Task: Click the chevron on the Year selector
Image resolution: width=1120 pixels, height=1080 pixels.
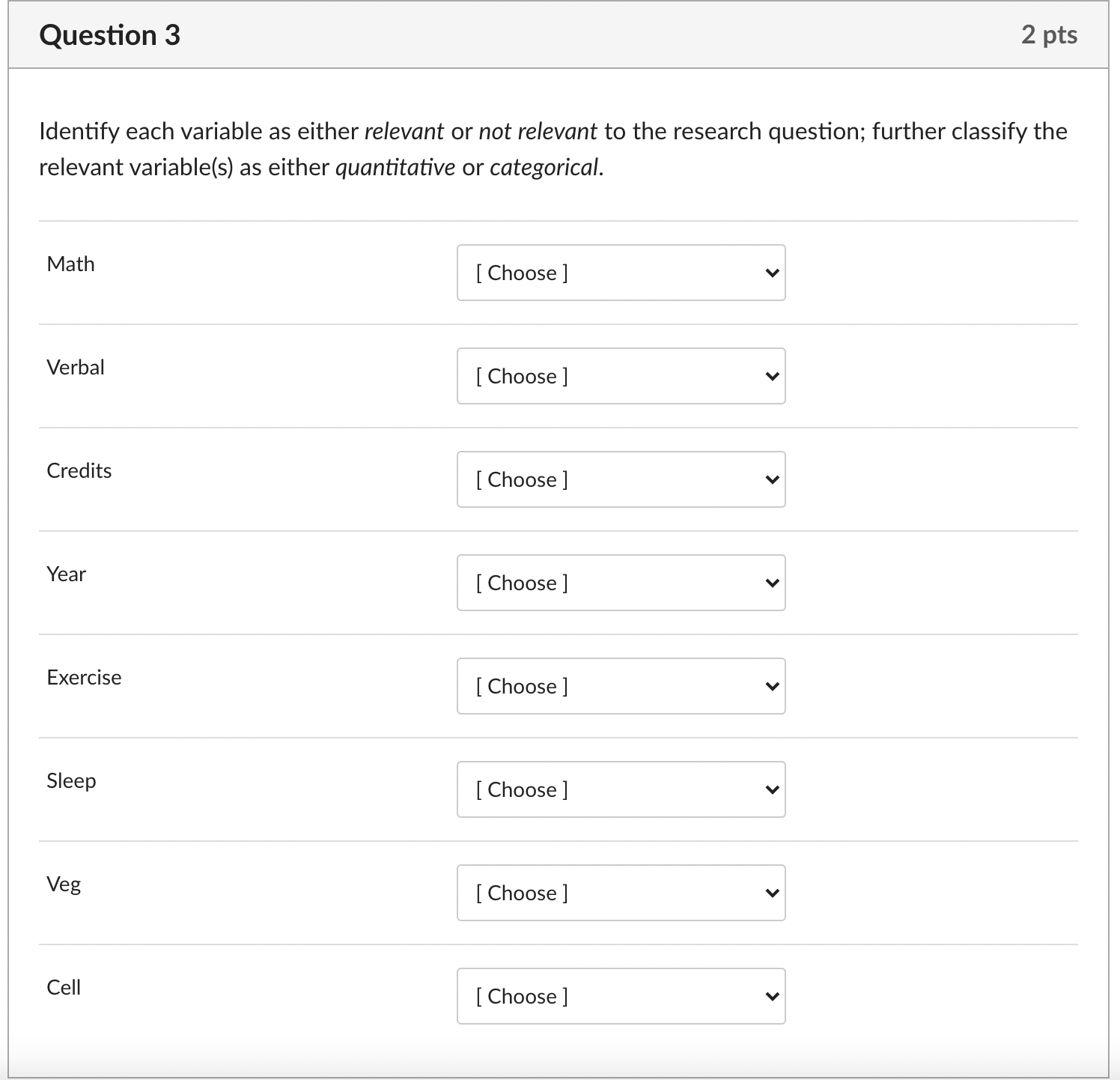Action: (772, 583)
